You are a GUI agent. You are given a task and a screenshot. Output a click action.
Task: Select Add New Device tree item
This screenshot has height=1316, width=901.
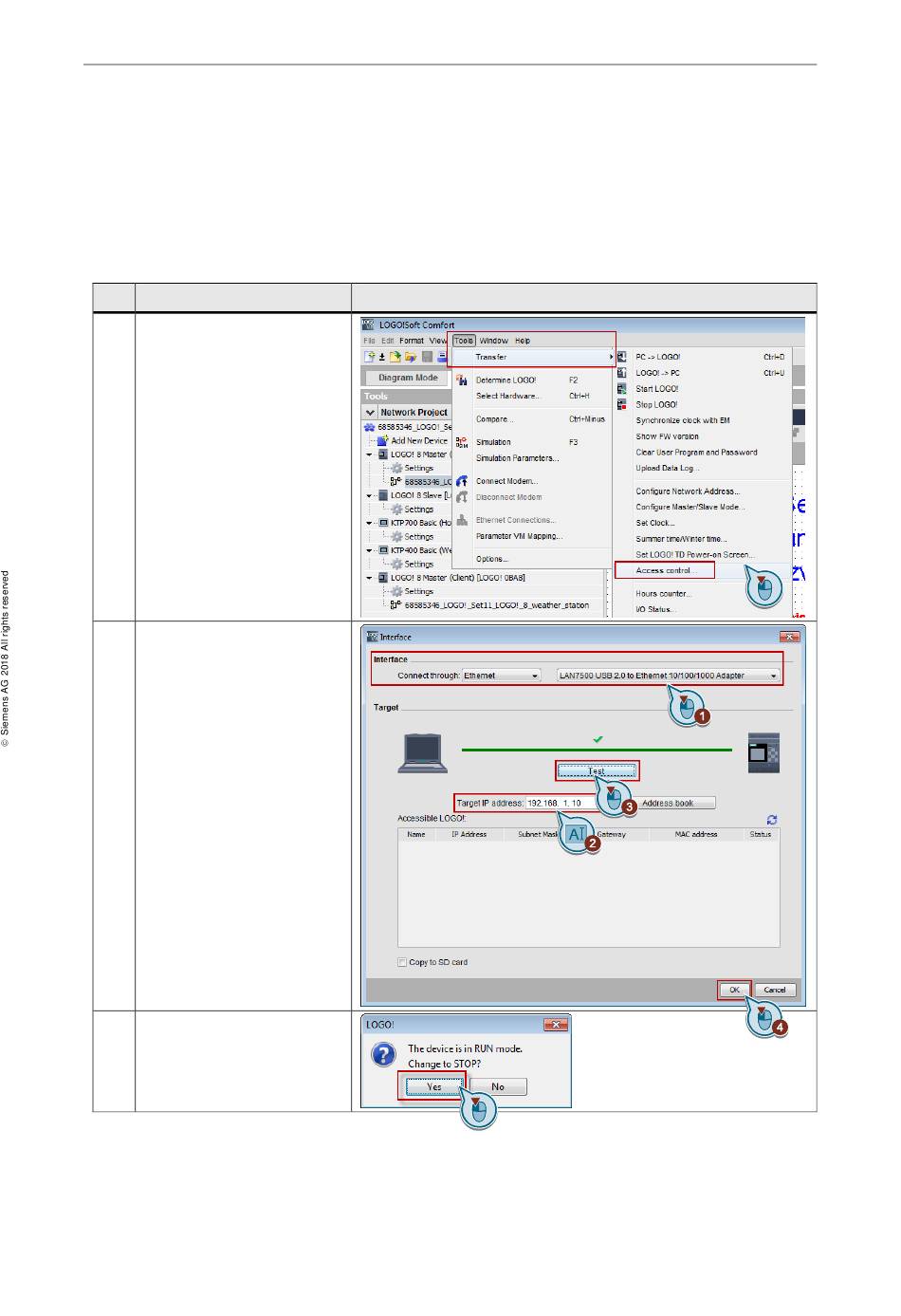coord(418,440)
